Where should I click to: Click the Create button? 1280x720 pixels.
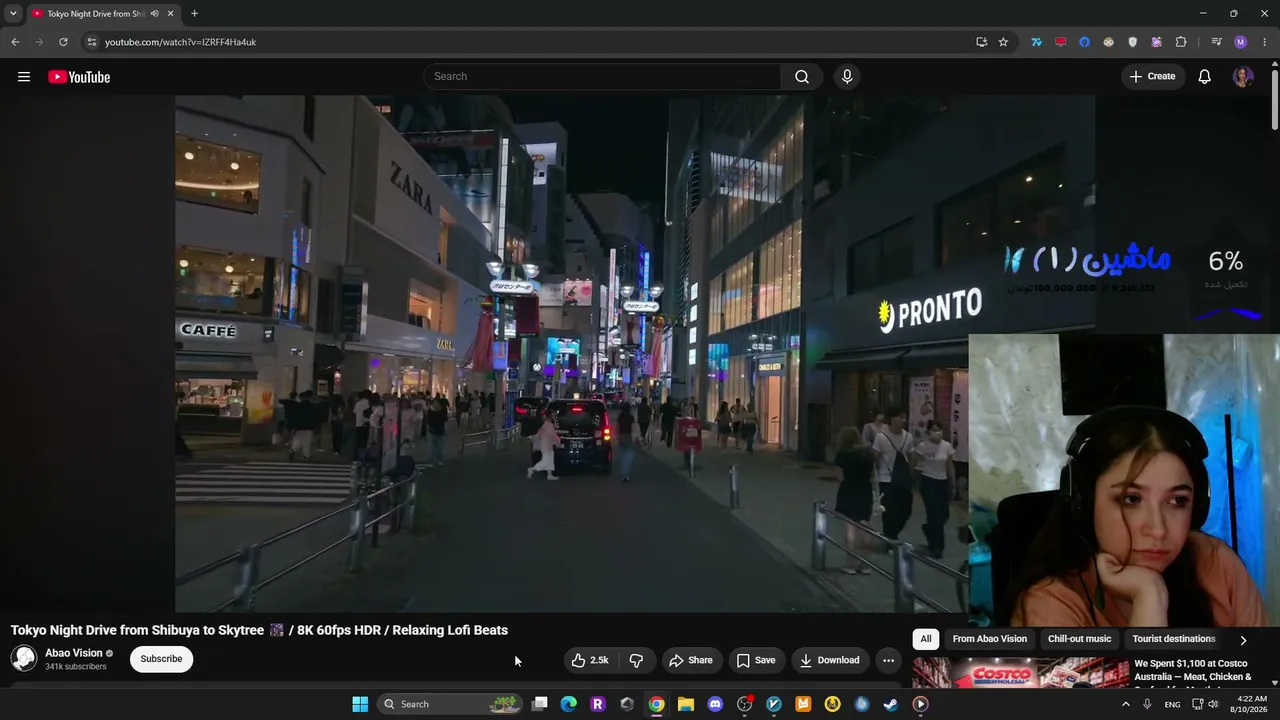[1152, 77]
